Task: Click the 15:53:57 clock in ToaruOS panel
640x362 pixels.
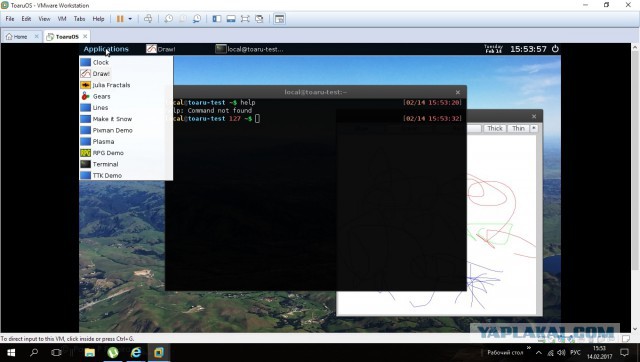Action: tap(528, 49)
